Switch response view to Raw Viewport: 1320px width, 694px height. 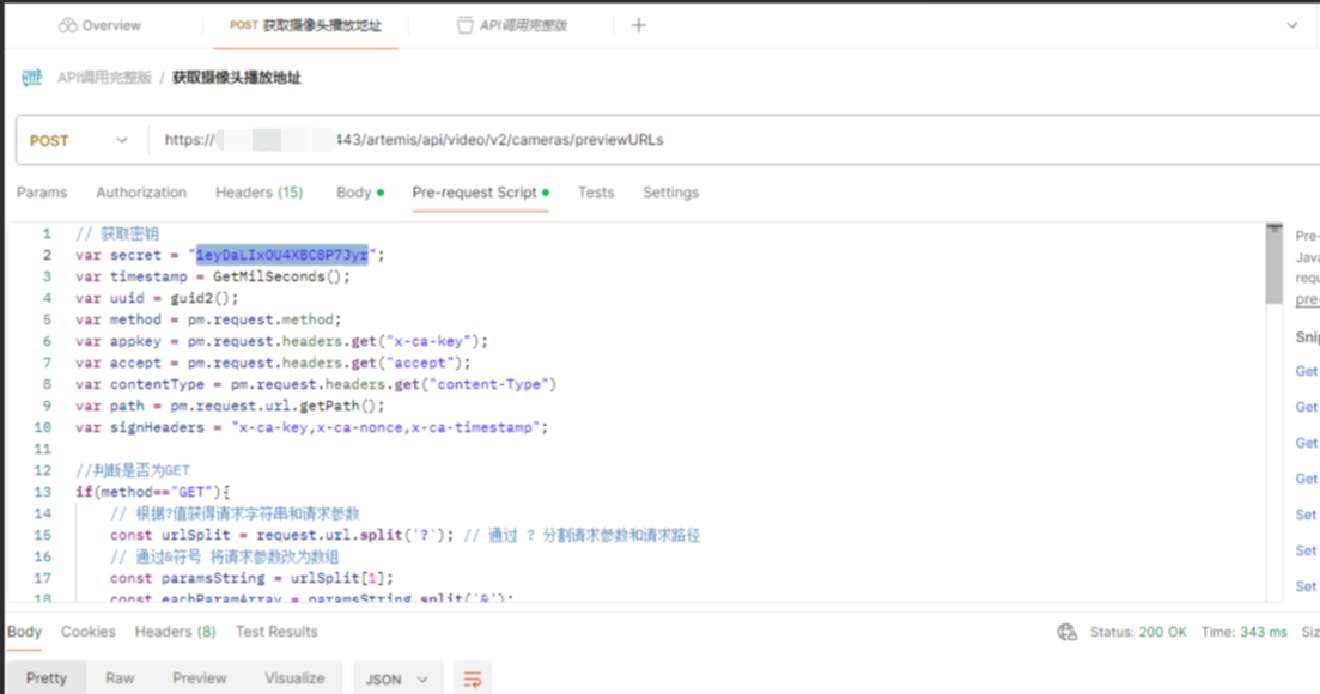[x=120, y=678]
